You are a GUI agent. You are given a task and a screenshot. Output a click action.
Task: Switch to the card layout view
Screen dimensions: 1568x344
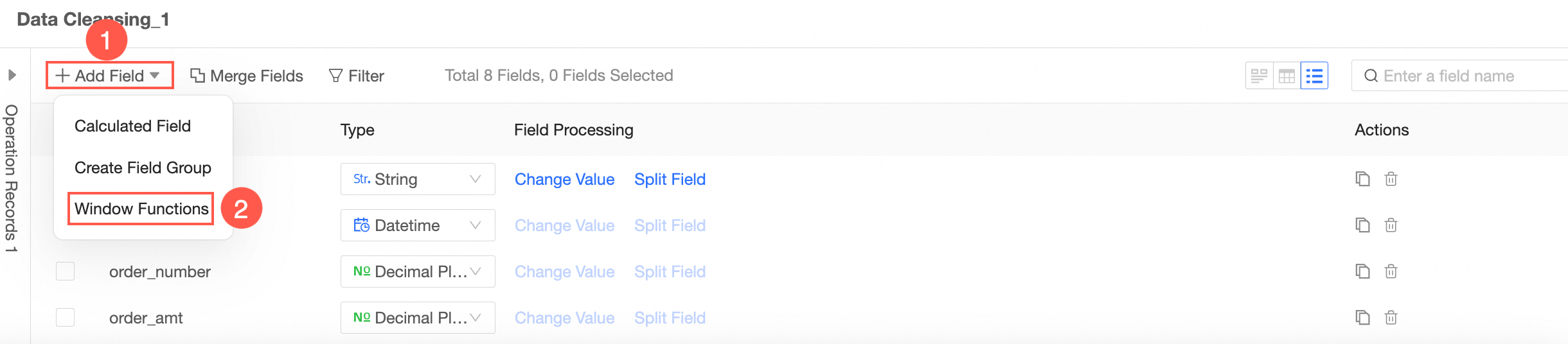point(1259,76)
